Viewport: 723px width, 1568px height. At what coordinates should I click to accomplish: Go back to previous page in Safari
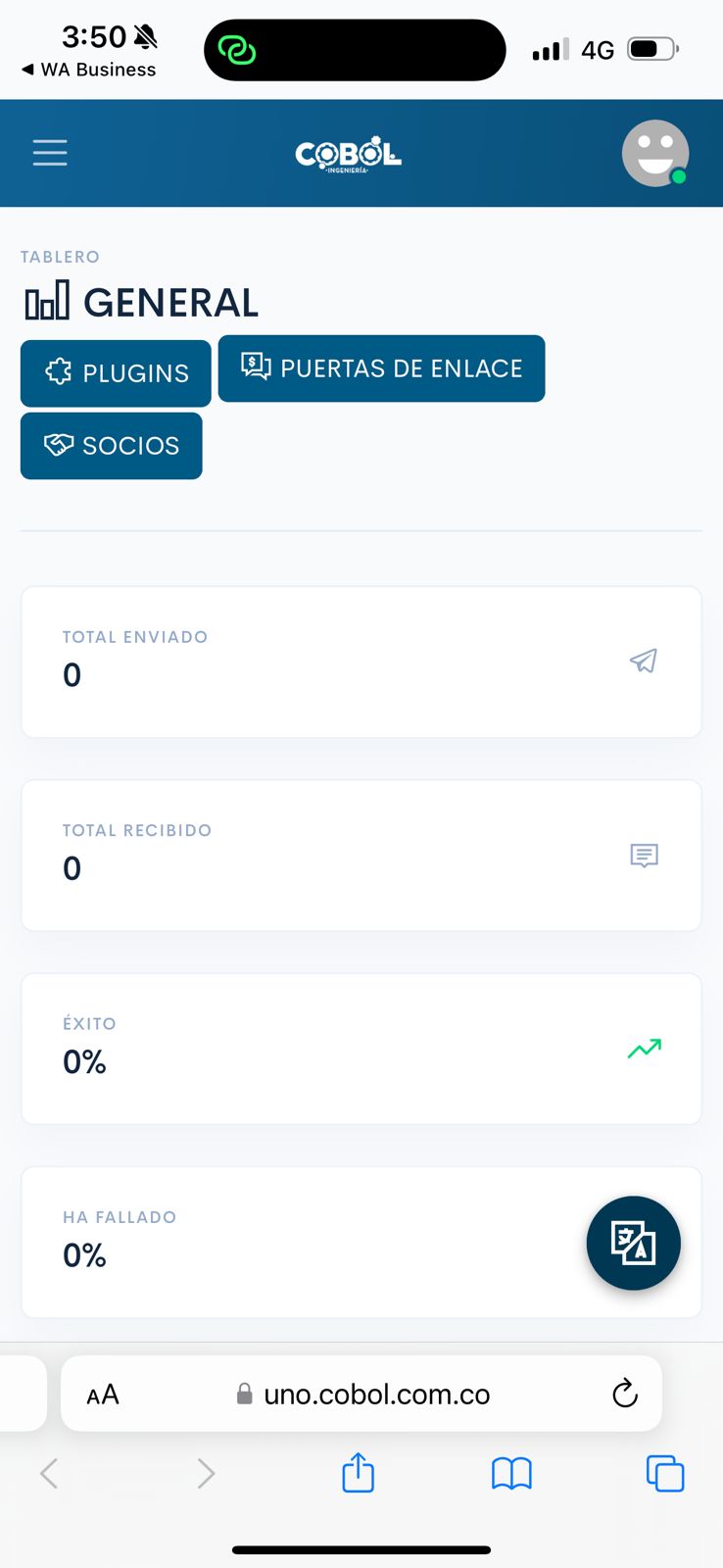tap(49, 1473)
